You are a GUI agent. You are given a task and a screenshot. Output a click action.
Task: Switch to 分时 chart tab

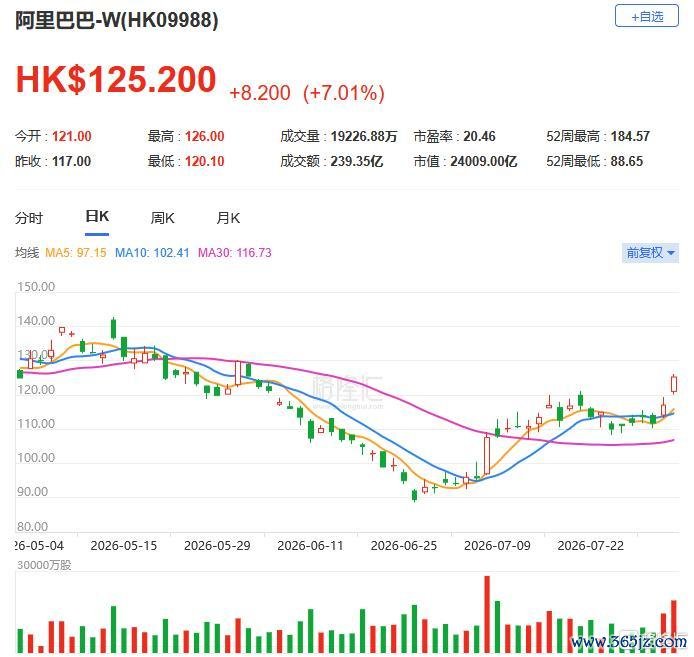coord(29,218)
